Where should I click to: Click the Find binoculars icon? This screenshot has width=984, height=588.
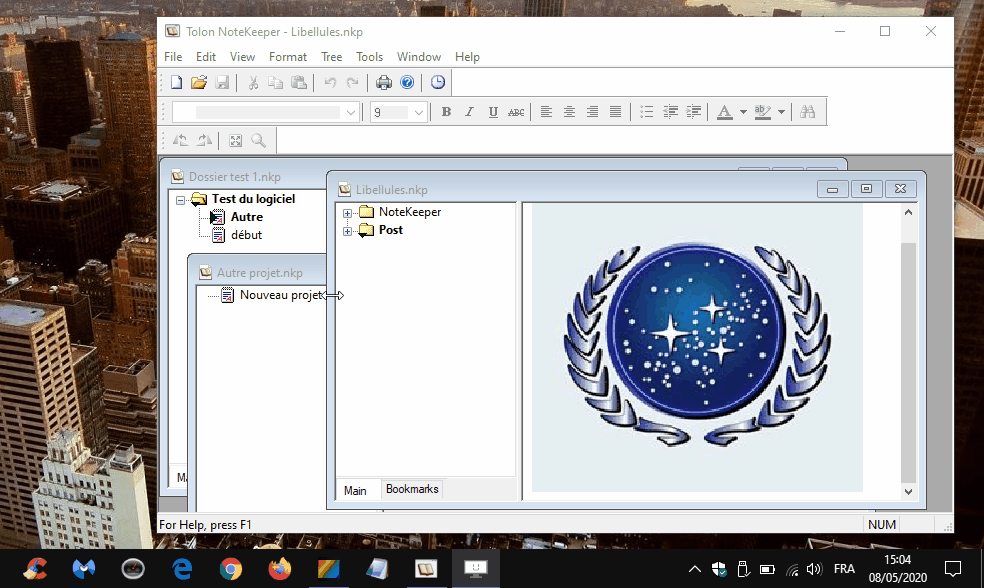pyautogui.click(x=808, y=112)
